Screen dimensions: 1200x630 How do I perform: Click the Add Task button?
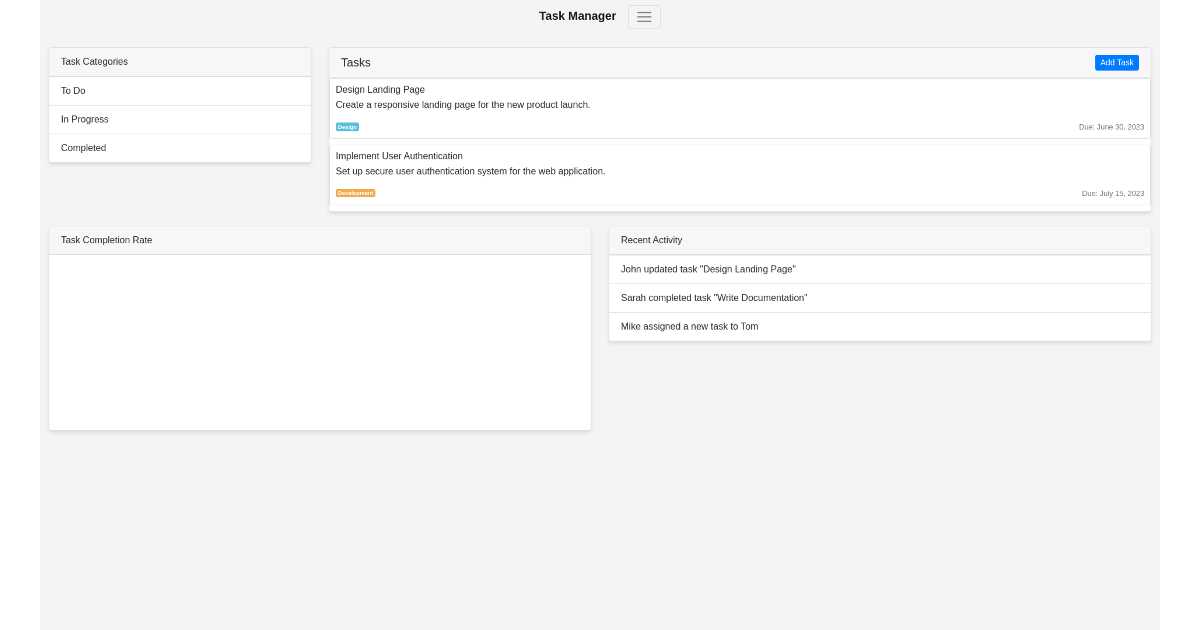1116,62
